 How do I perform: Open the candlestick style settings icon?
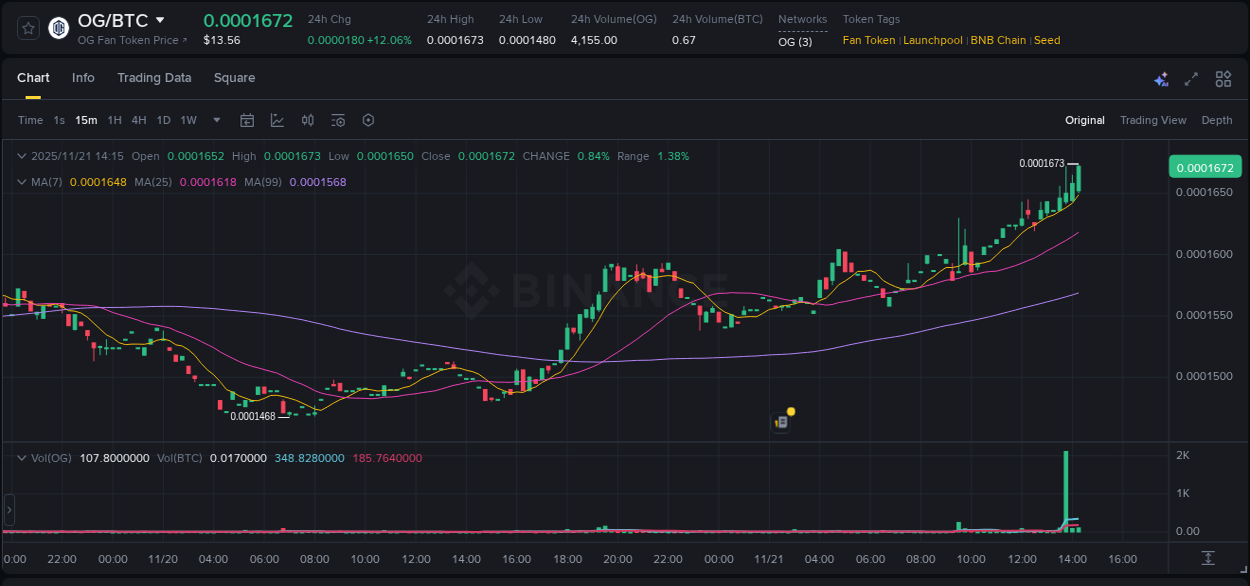pyautogui.click(x=307, y=120)
